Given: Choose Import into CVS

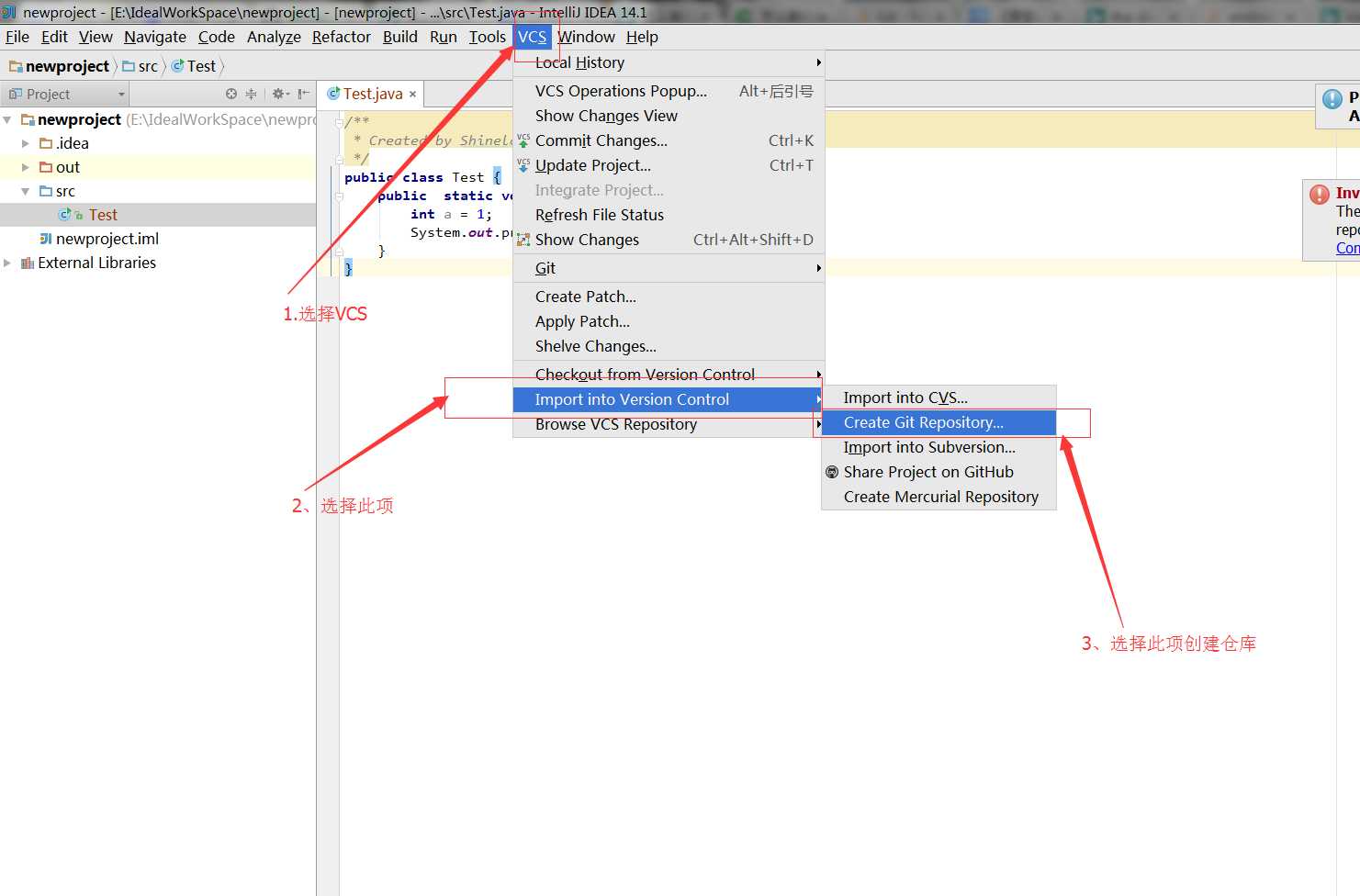Looking at the screenshot, I should point(939,398).
